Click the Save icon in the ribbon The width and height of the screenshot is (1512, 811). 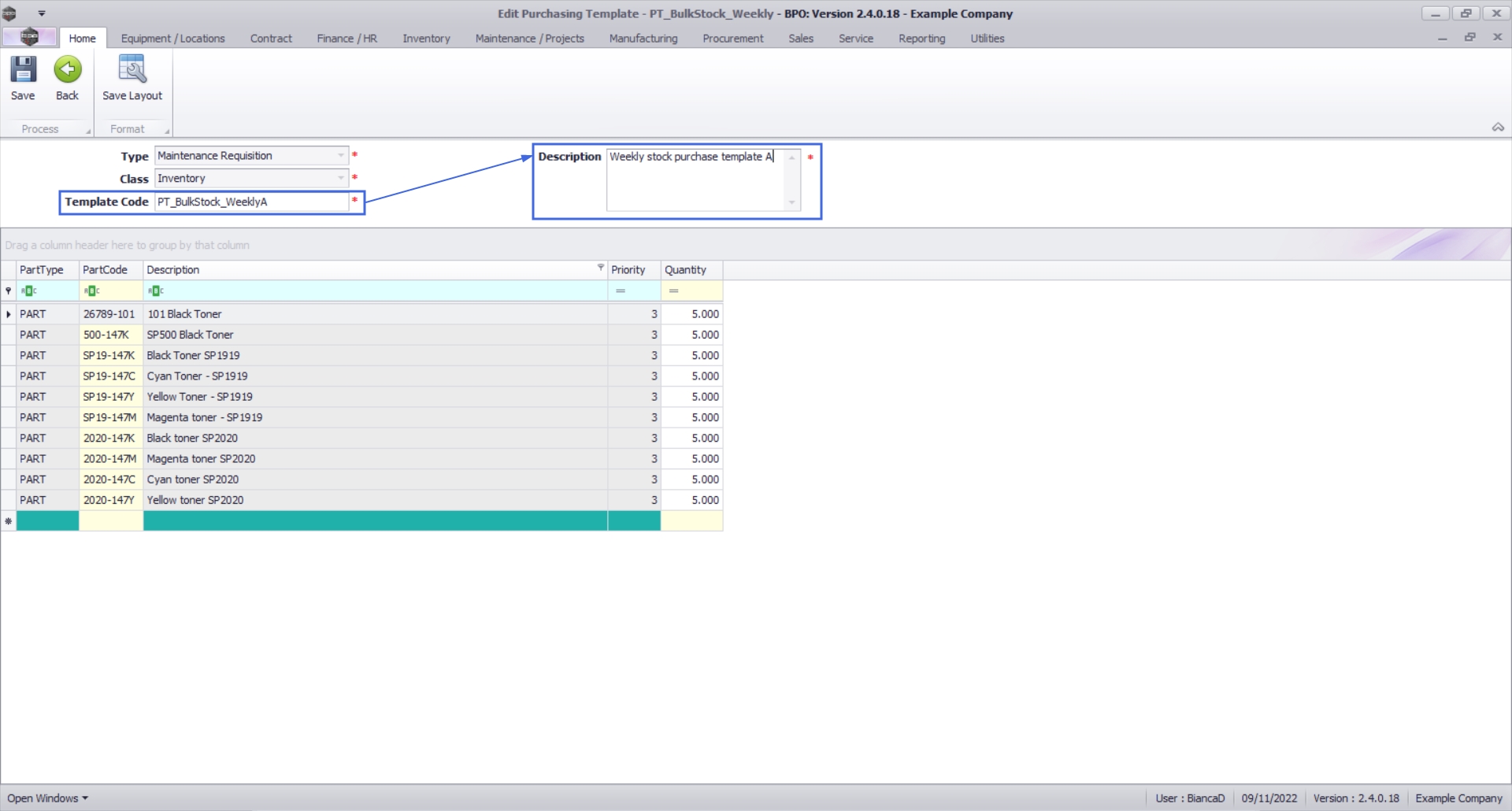pyautogui.click(x=23, y=69)
